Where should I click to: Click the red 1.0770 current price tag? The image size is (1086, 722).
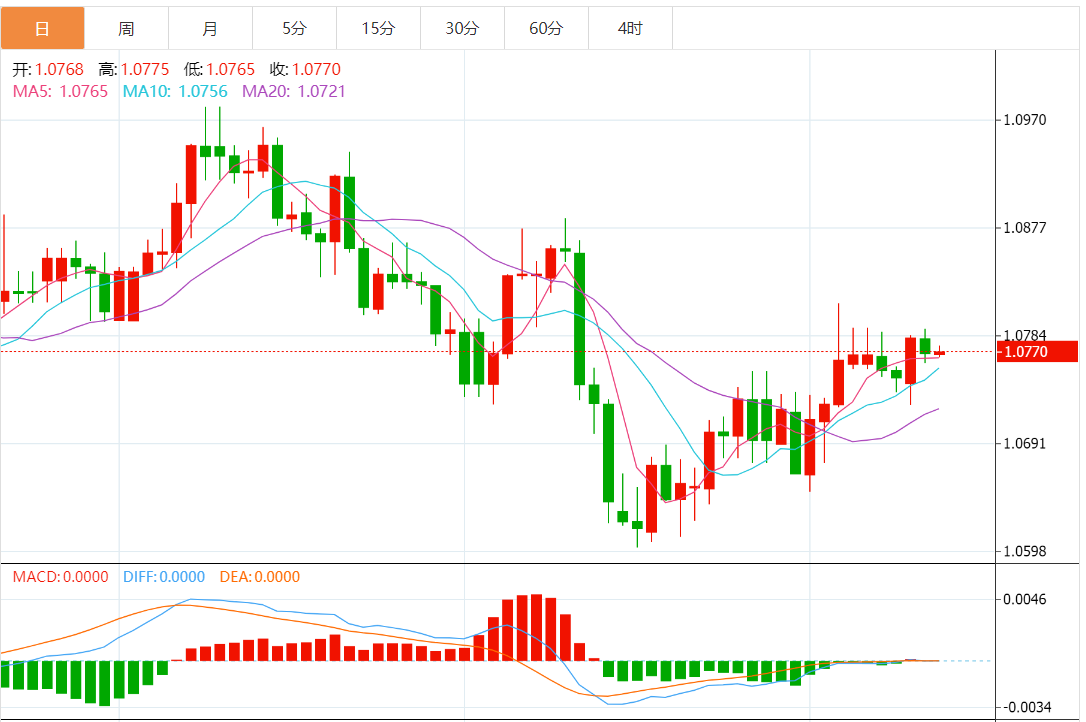click(x=1037, y=351)
